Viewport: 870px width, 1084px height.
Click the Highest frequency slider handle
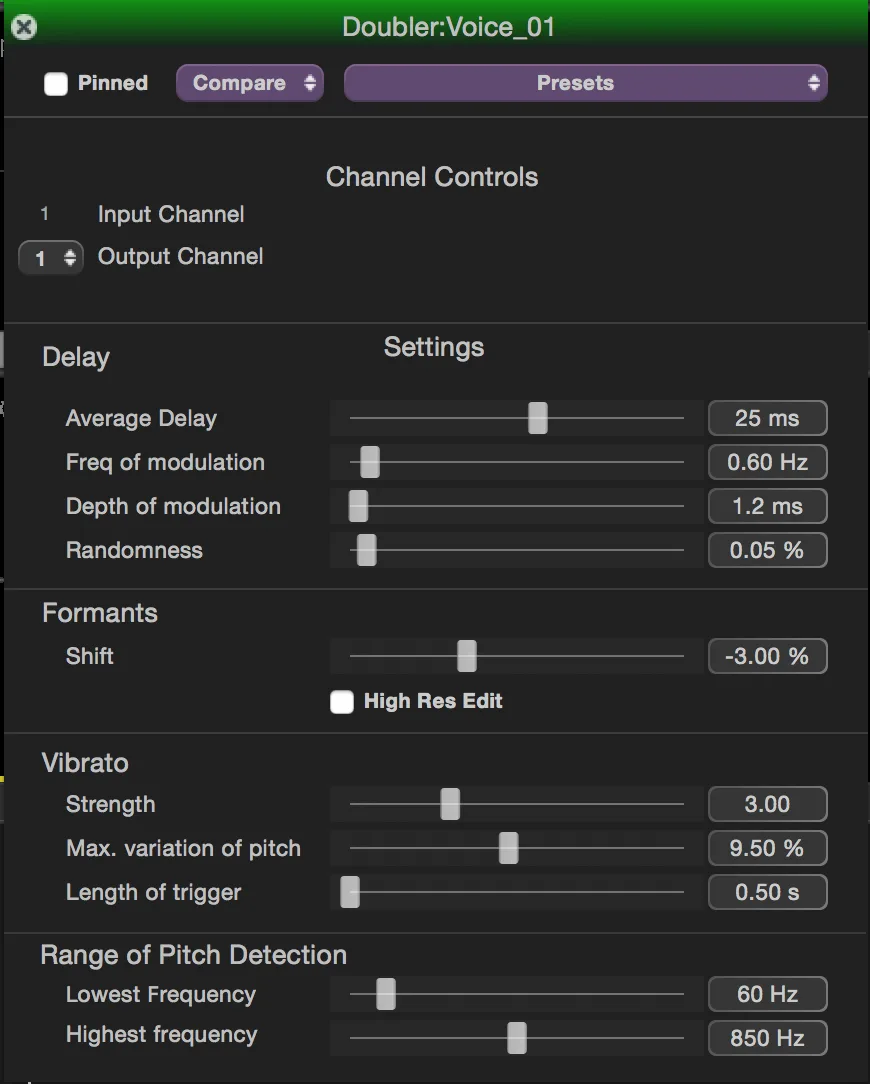click(516, 1038)
